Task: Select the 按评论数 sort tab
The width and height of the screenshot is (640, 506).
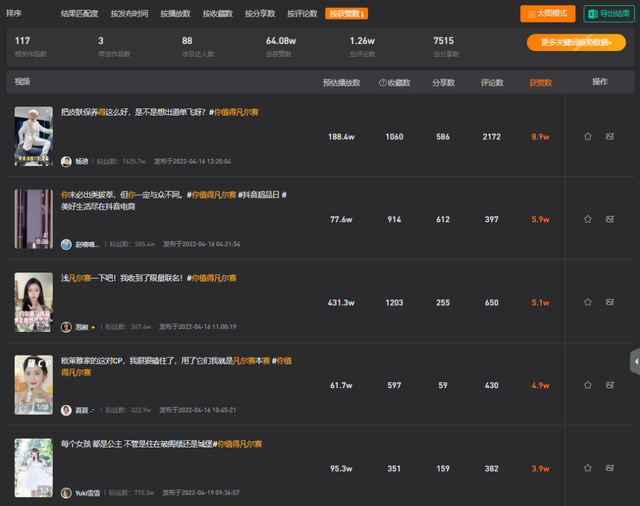Action: pos(302,14)
